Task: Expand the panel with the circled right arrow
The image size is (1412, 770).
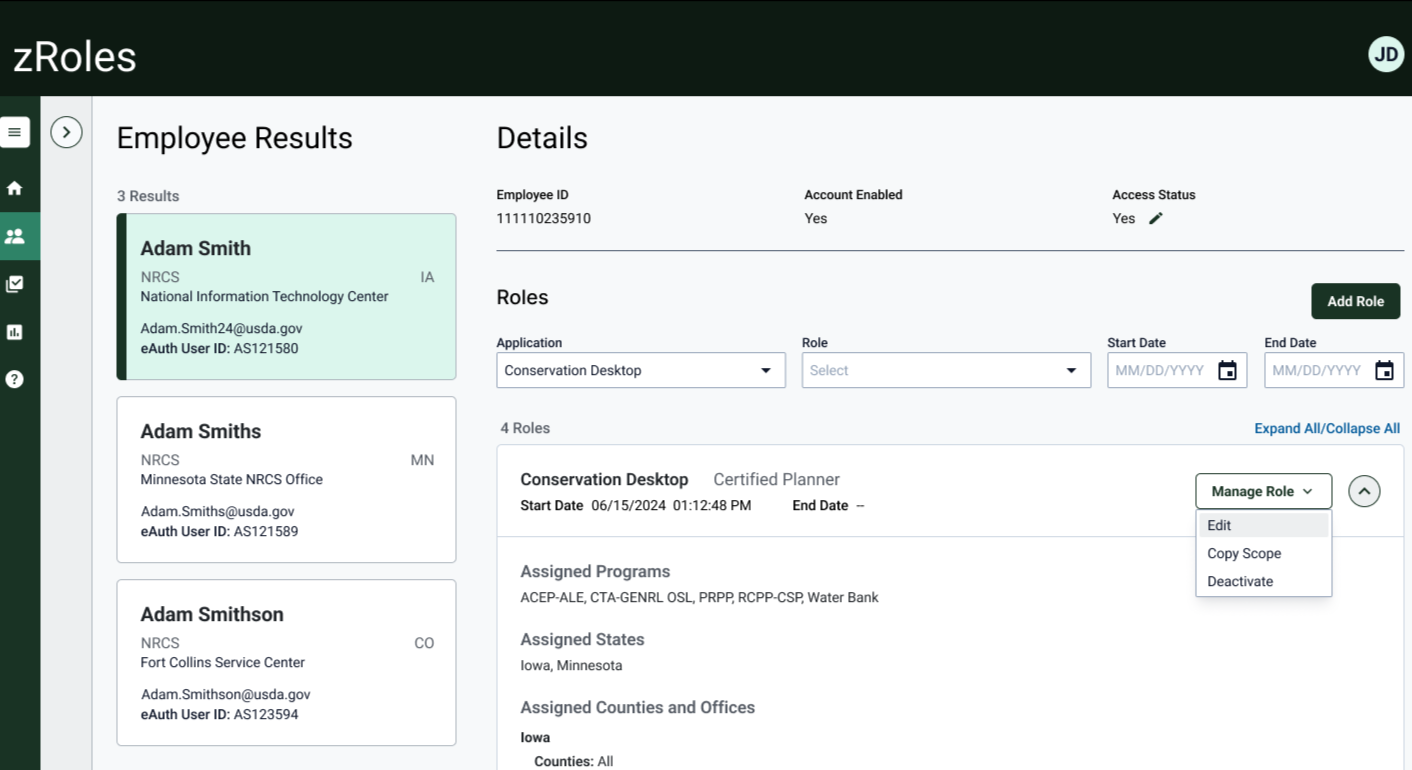Action: pyautogui.click(x=67, y=132)
